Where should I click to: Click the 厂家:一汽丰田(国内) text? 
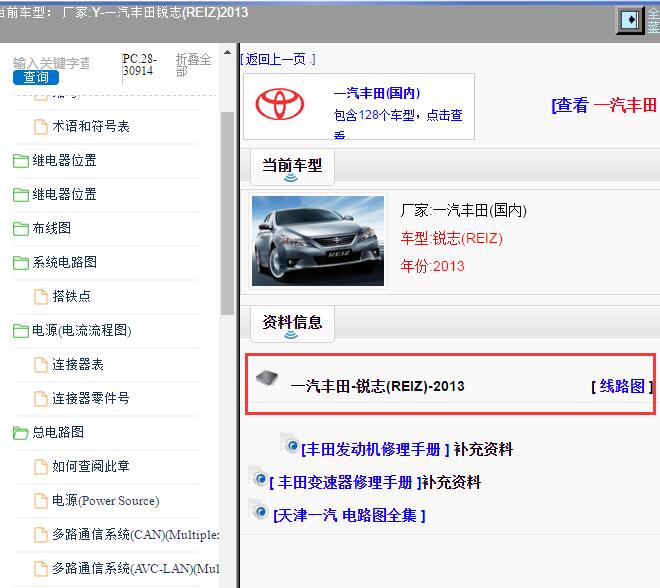point(463,210)
